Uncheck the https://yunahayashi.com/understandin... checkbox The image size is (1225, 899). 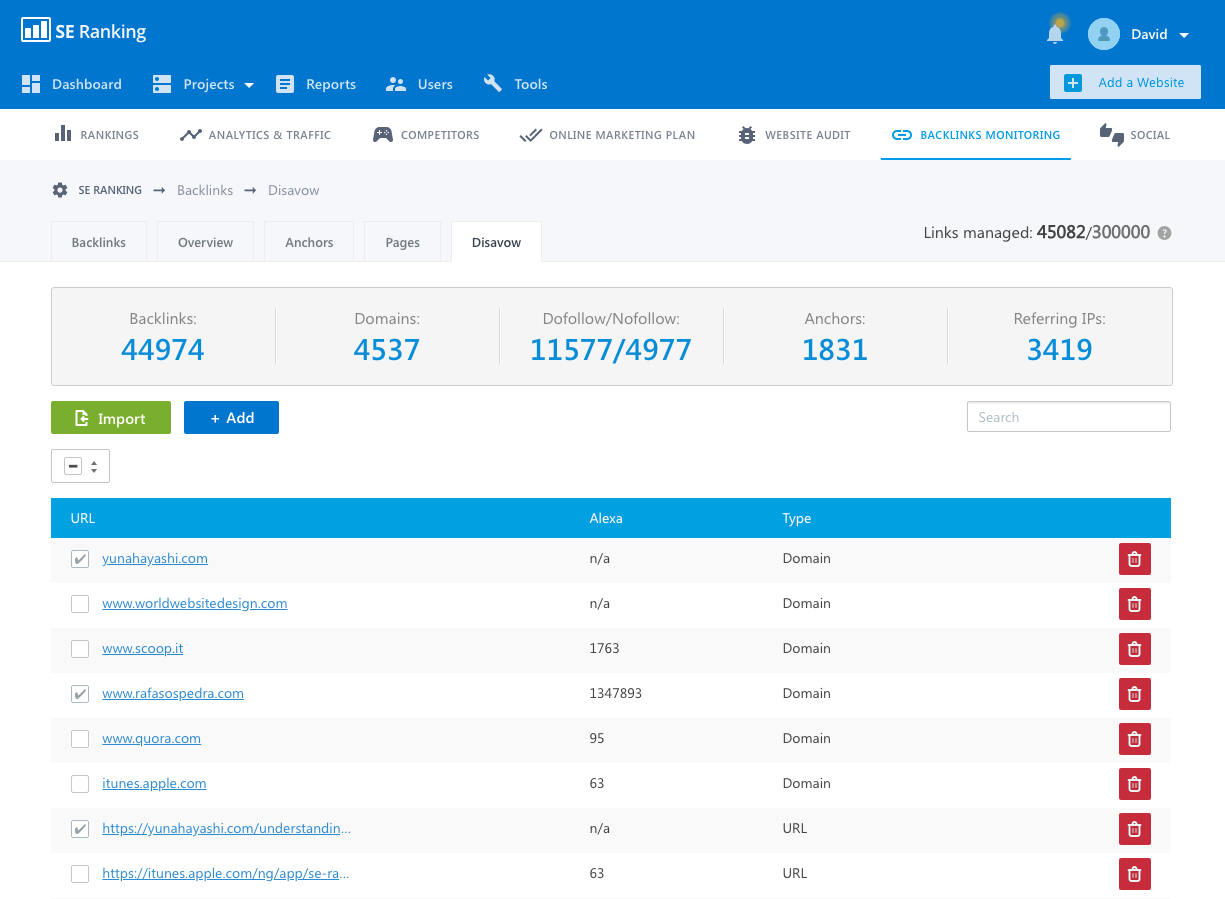click(x=80, y=829)
